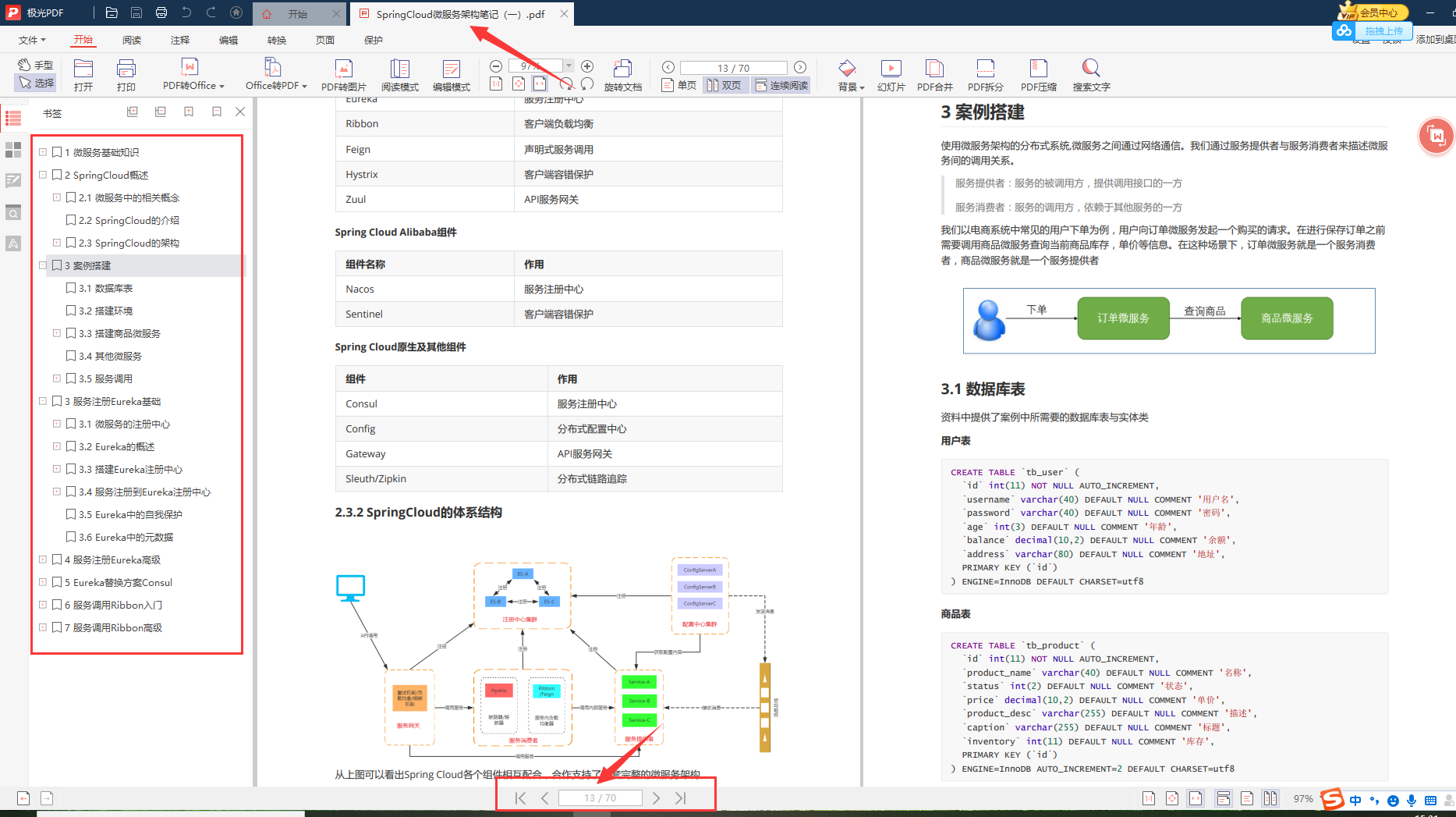Expand bookmark 7 服务调用Ribbon高级
Screen dimensions: 1456x817
coord(43,627)
